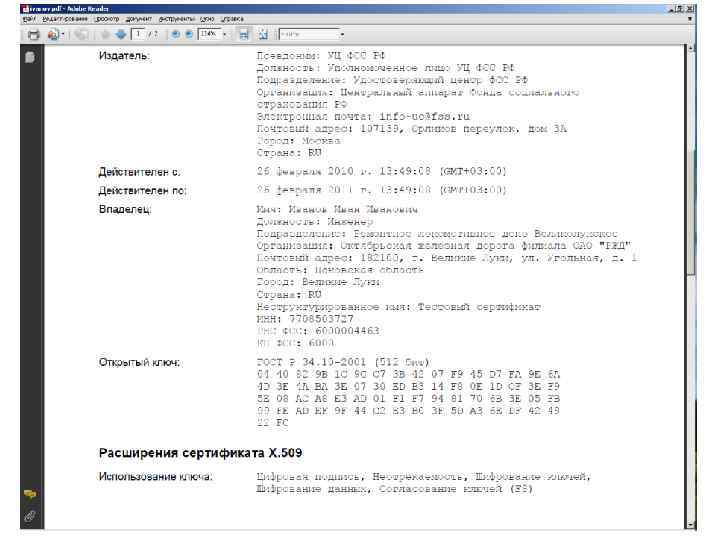
Task: Click the 'Город: Москва' line
Action: click(298, 141)
